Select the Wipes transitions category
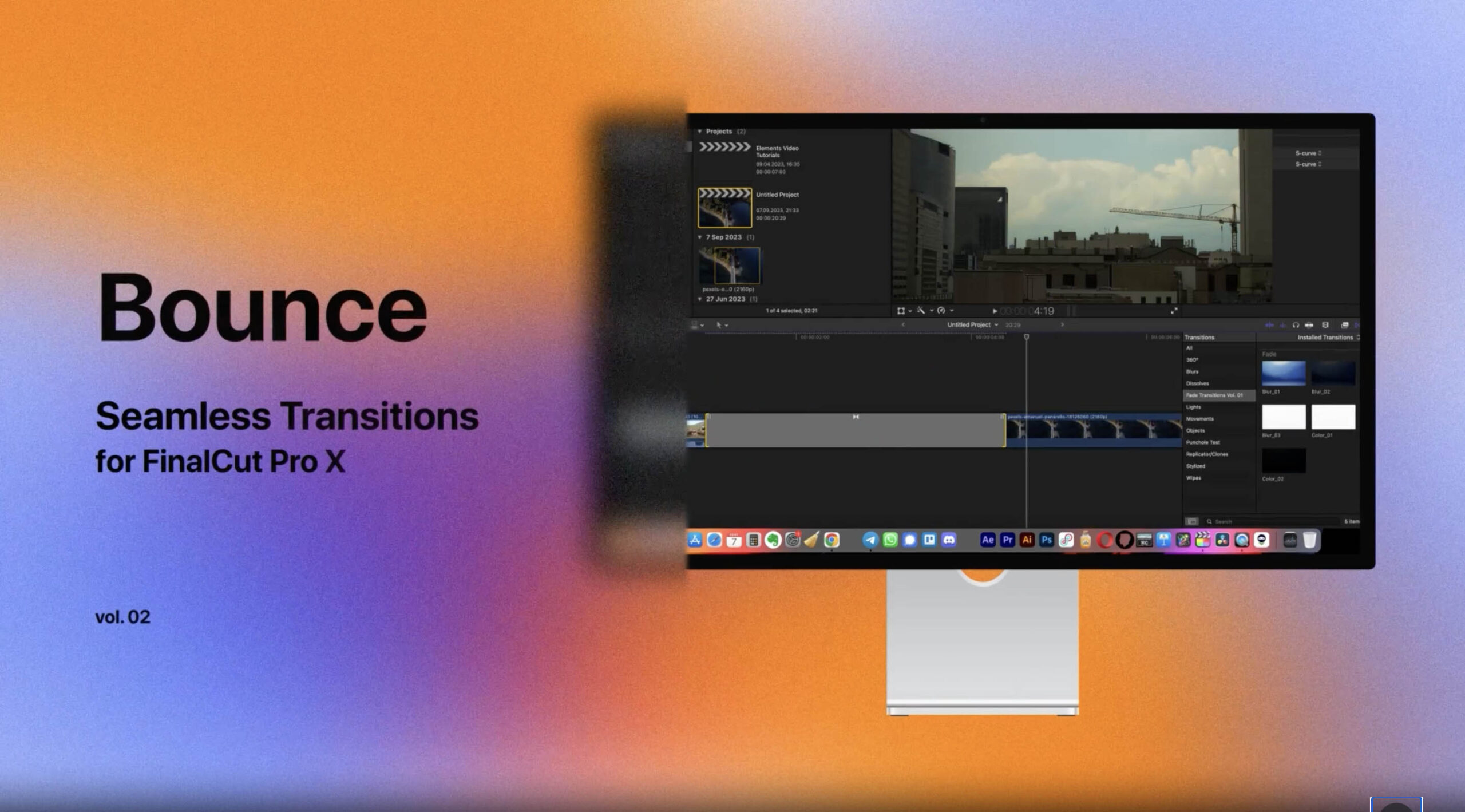This screenshot has width=1465, height=812. pos(1193,478)
